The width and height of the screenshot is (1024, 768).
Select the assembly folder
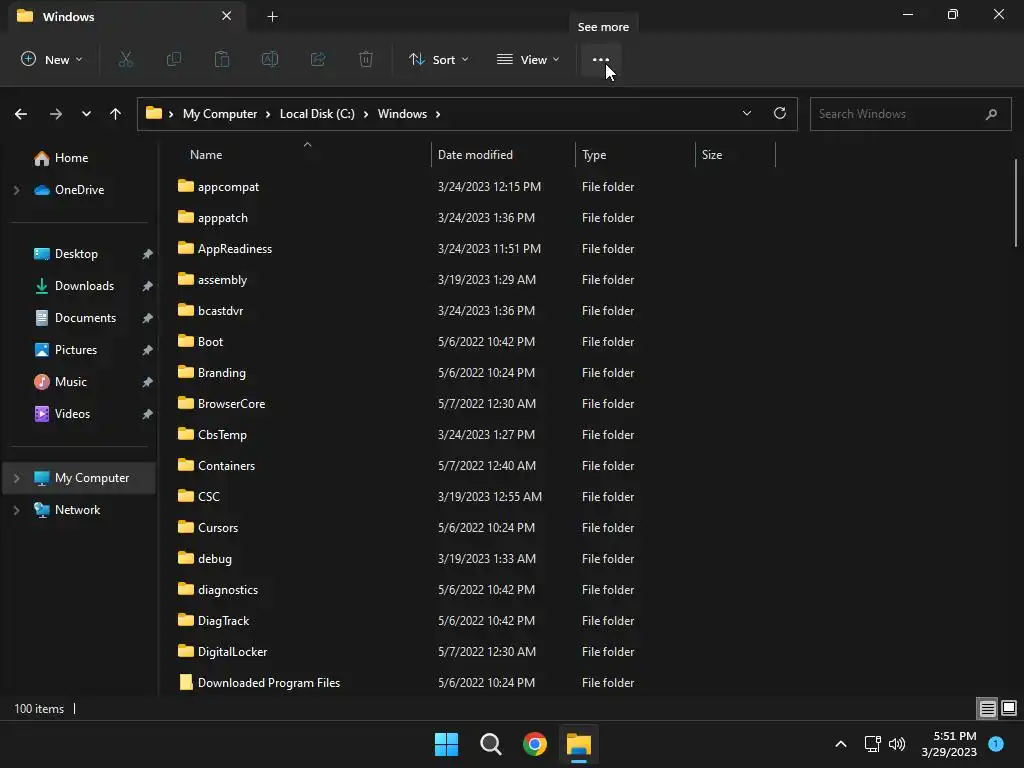(x=222, y=280)
